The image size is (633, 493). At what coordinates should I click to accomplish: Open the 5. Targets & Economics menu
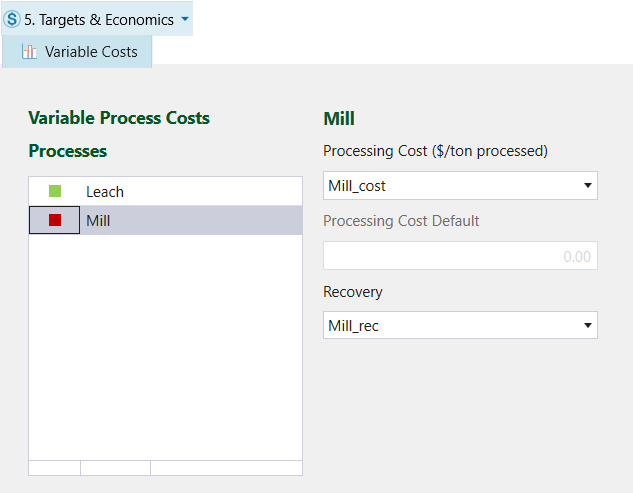click(97, 19)
